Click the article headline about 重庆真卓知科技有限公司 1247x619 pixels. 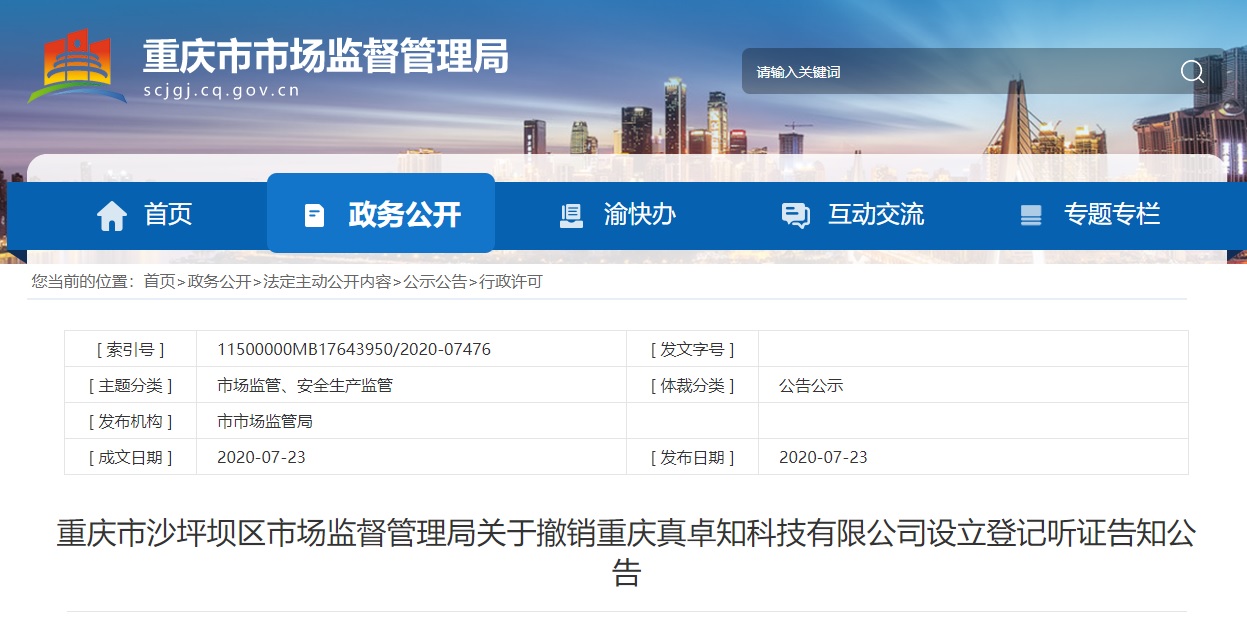(626, 553)
